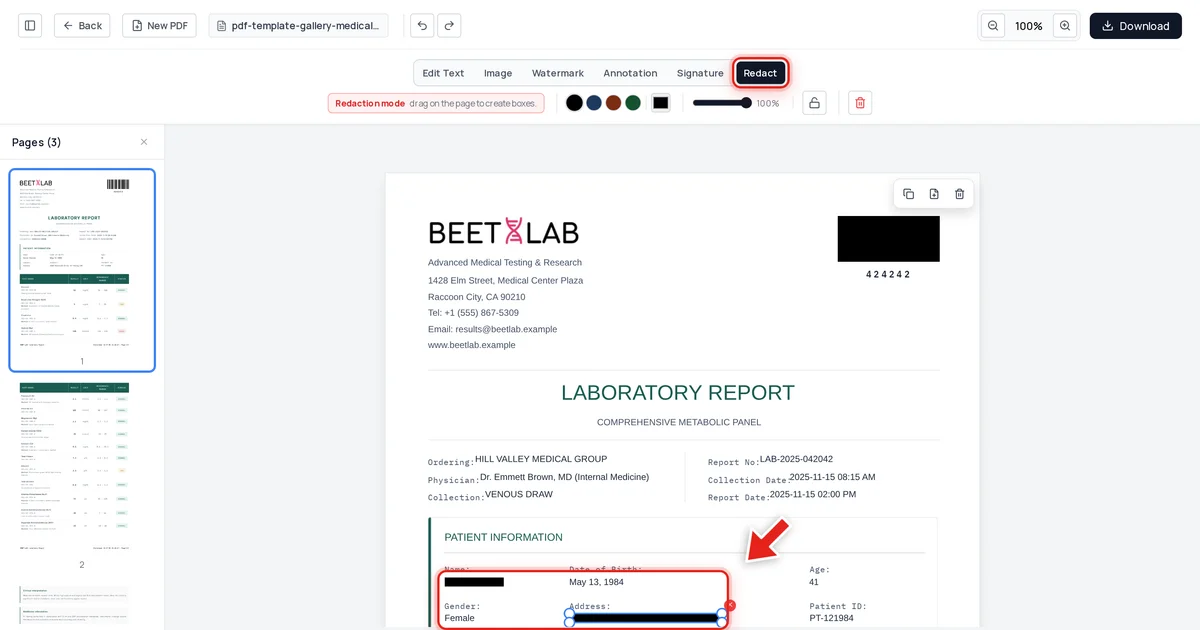Redo the last action
Viewport: 1200px width, 630px height.
(x=449, y=26)
